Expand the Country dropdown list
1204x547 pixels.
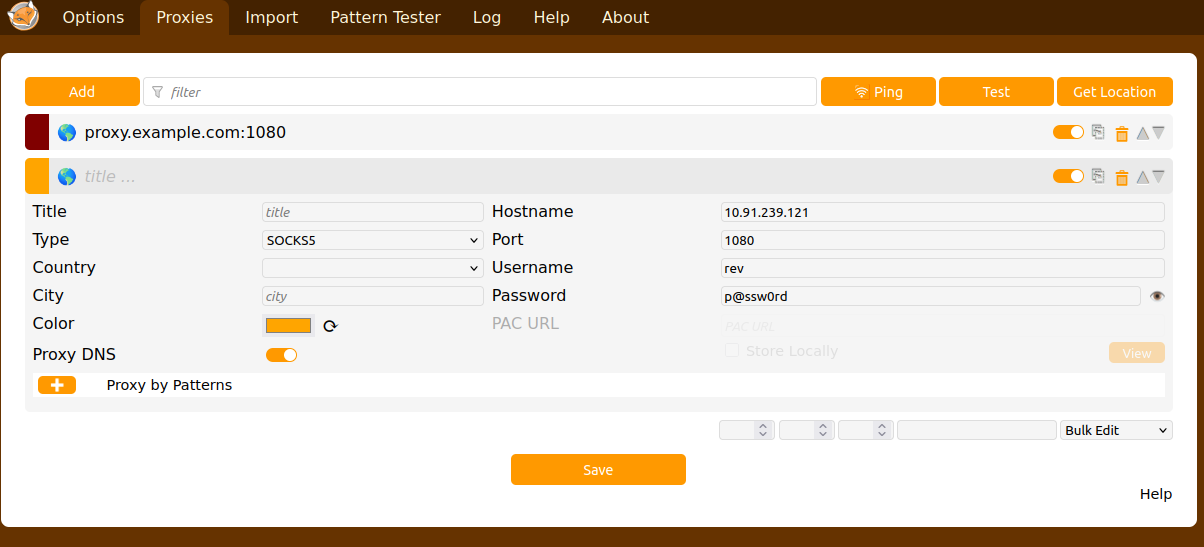click(372, 268)
